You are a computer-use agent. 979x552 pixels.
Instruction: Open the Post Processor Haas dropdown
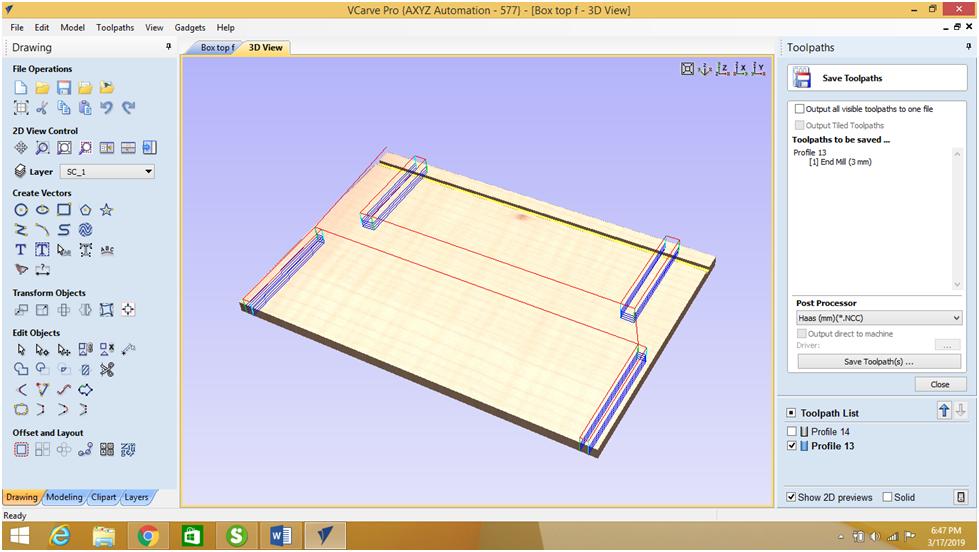tap(878, 318)
